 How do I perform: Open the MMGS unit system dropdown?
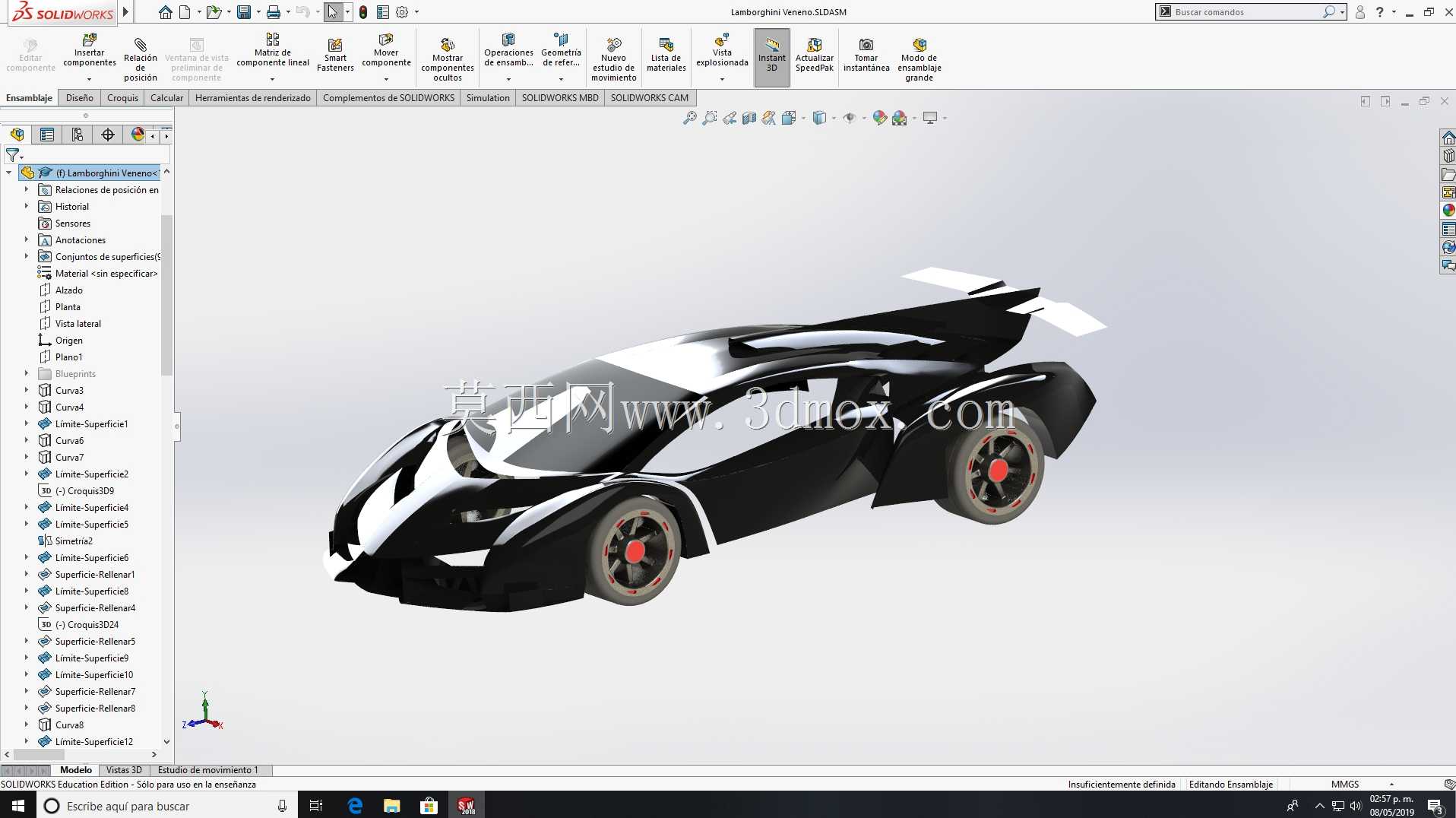coord(1391,785)
